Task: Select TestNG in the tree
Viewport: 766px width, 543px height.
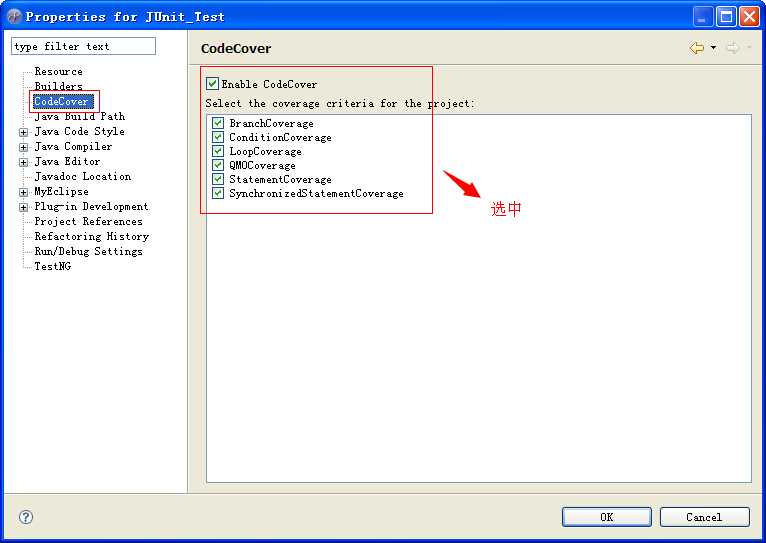Action: pyautogui.click(x=53, y=267)
